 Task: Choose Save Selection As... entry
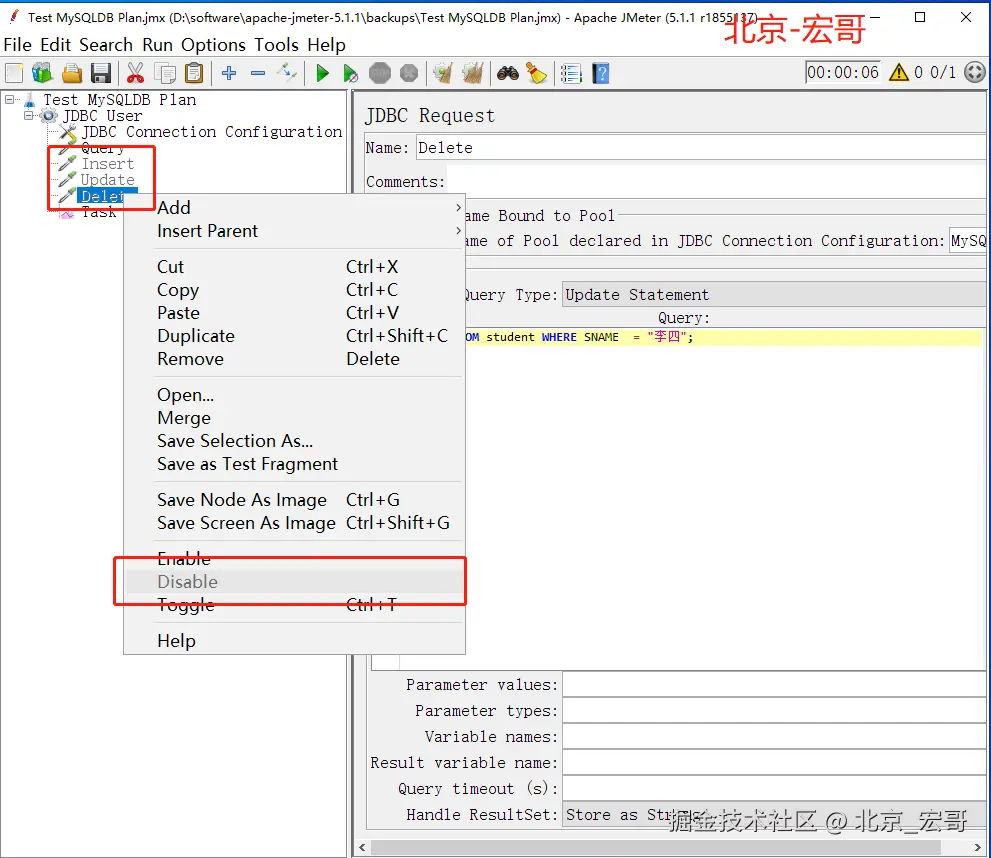[x=295, y=441]
